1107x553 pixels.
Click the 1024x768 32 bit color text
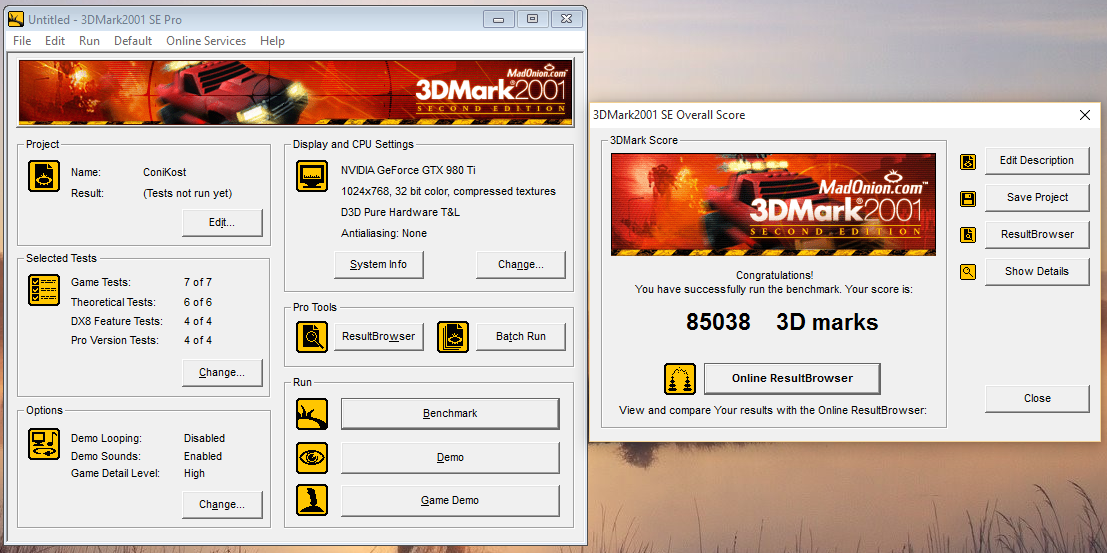click(448, 191)
